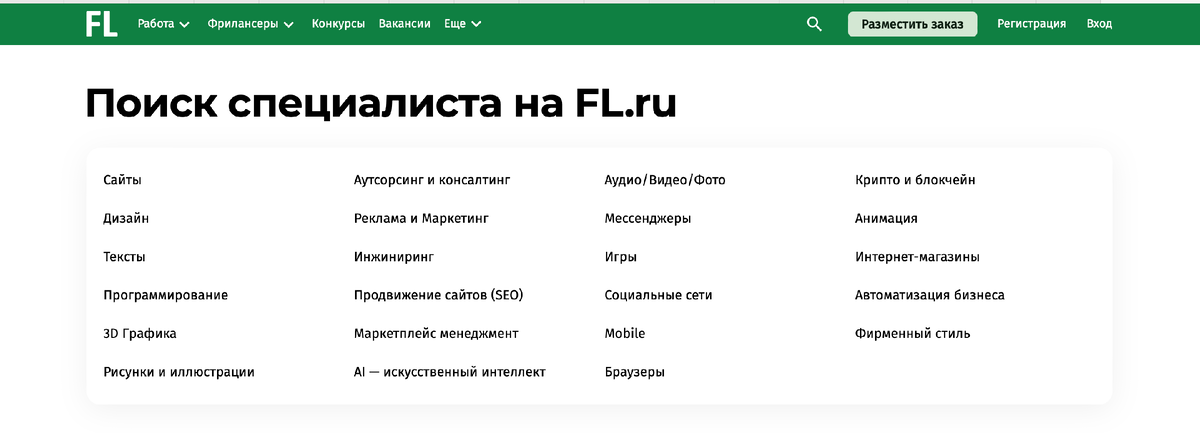Image resolution: width=1200 pixels, height=433 pixels.
Task: Open the Mobile category
Action: click(x=625, y=333)
